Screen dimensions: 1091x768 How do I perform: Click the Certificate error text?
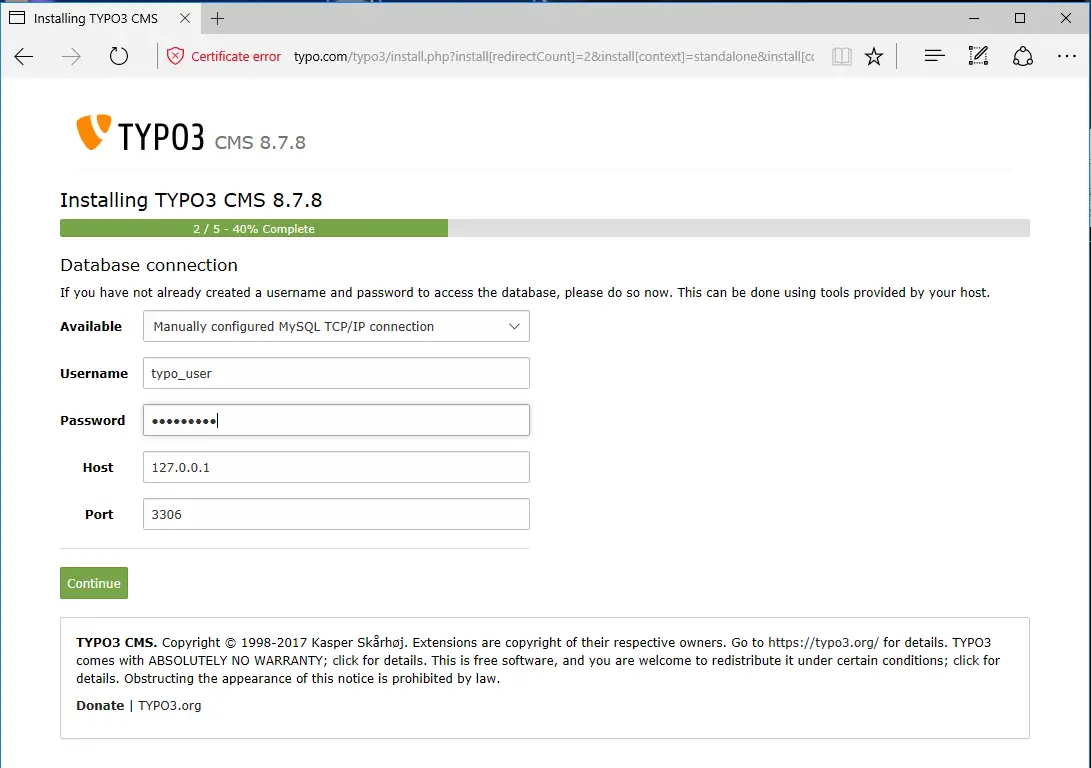pyautogui.click(x=236, y=56)
